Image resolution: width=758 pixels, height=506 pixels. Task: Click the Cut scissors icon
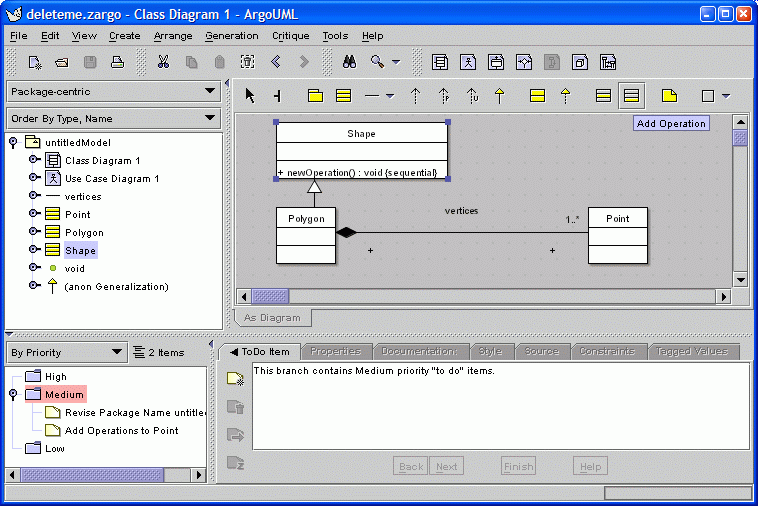click(163, 62)
